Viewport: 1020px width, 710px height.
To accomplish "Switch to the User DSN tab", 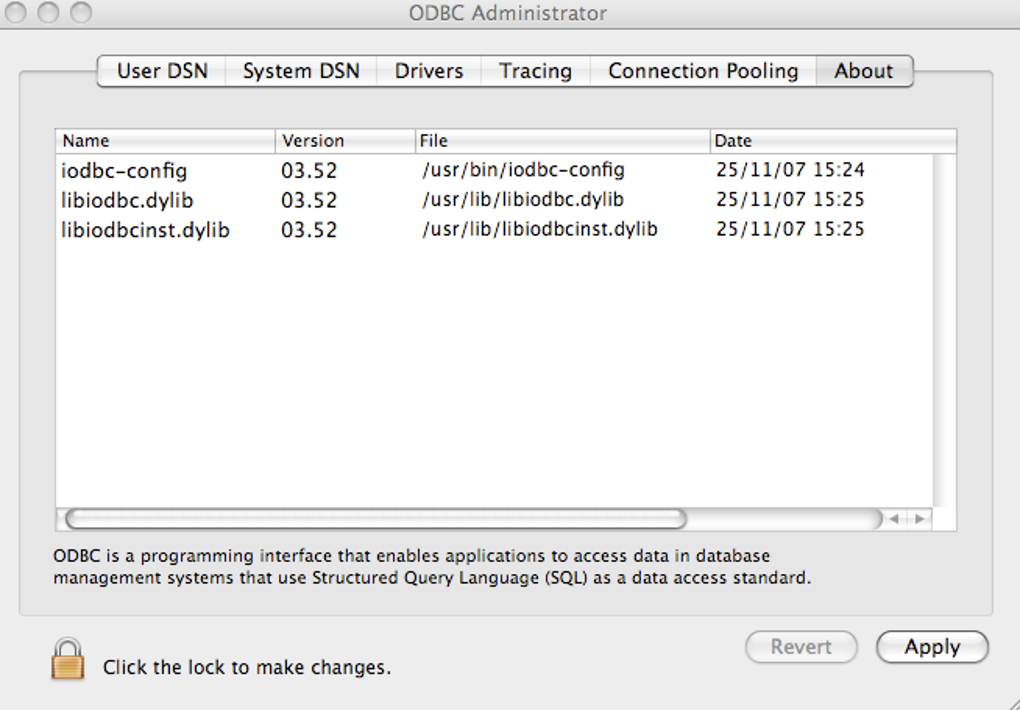I will click(x=161, y=71).
